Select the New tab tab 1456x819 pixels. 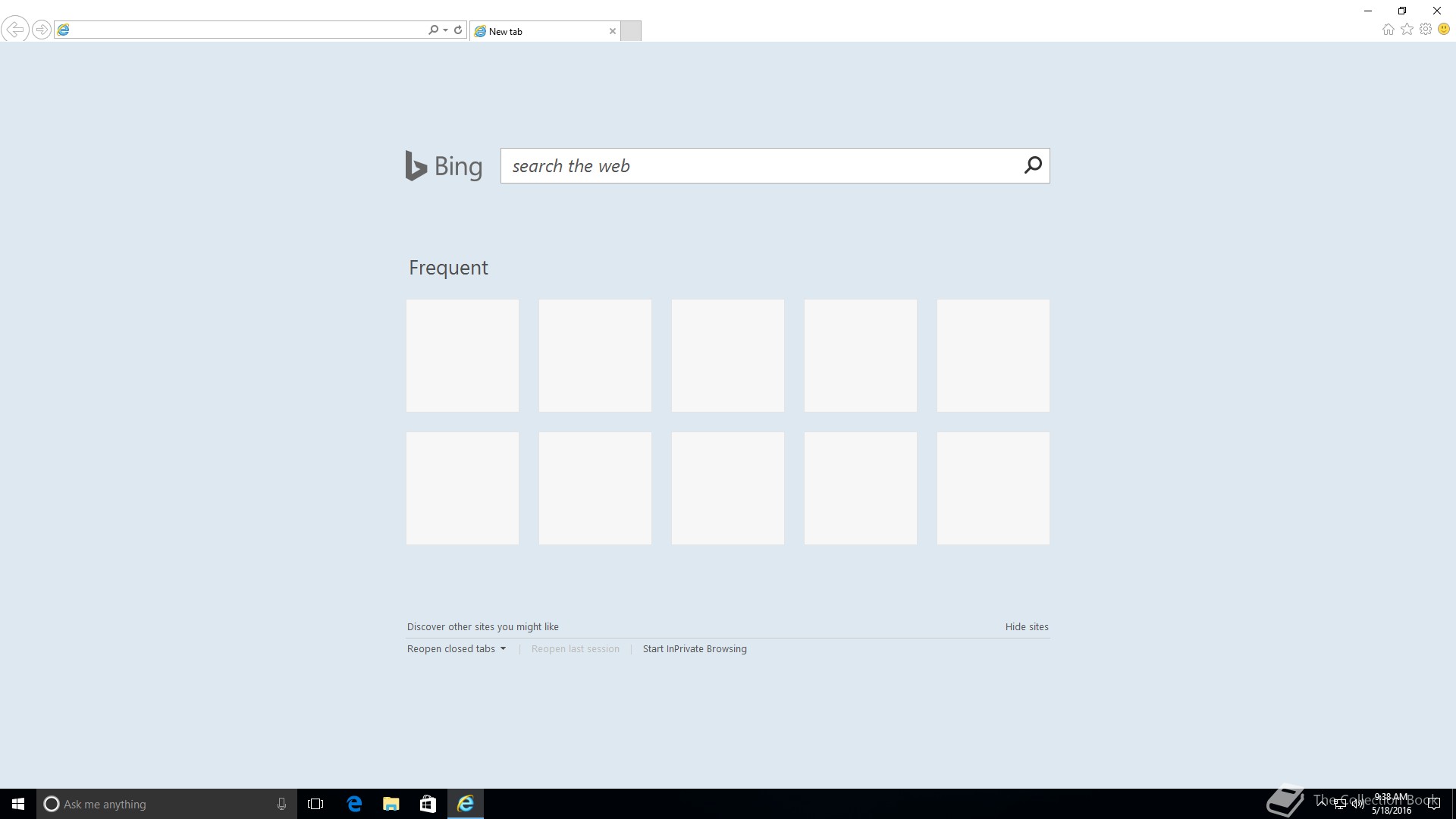544,31
